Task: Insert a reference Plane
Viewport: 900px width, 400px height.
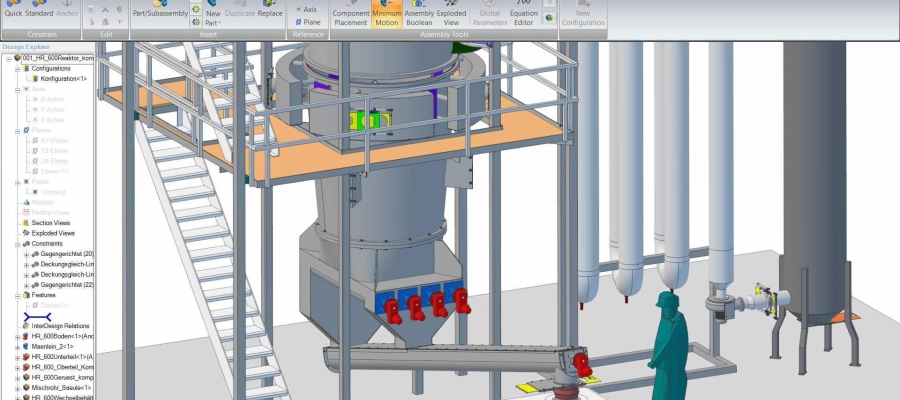Action: coord(309,21)
